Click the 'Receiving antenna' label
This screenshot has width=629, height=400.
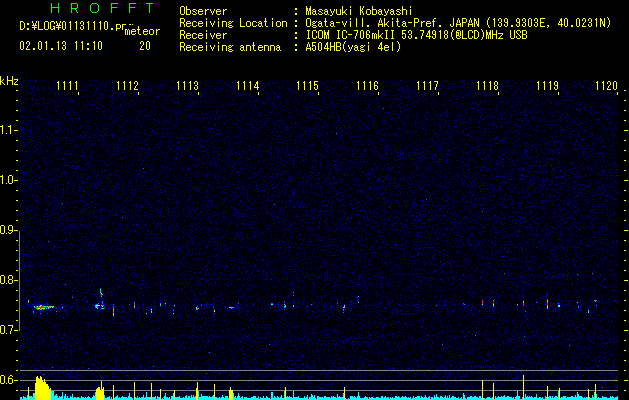coord(230,47)
